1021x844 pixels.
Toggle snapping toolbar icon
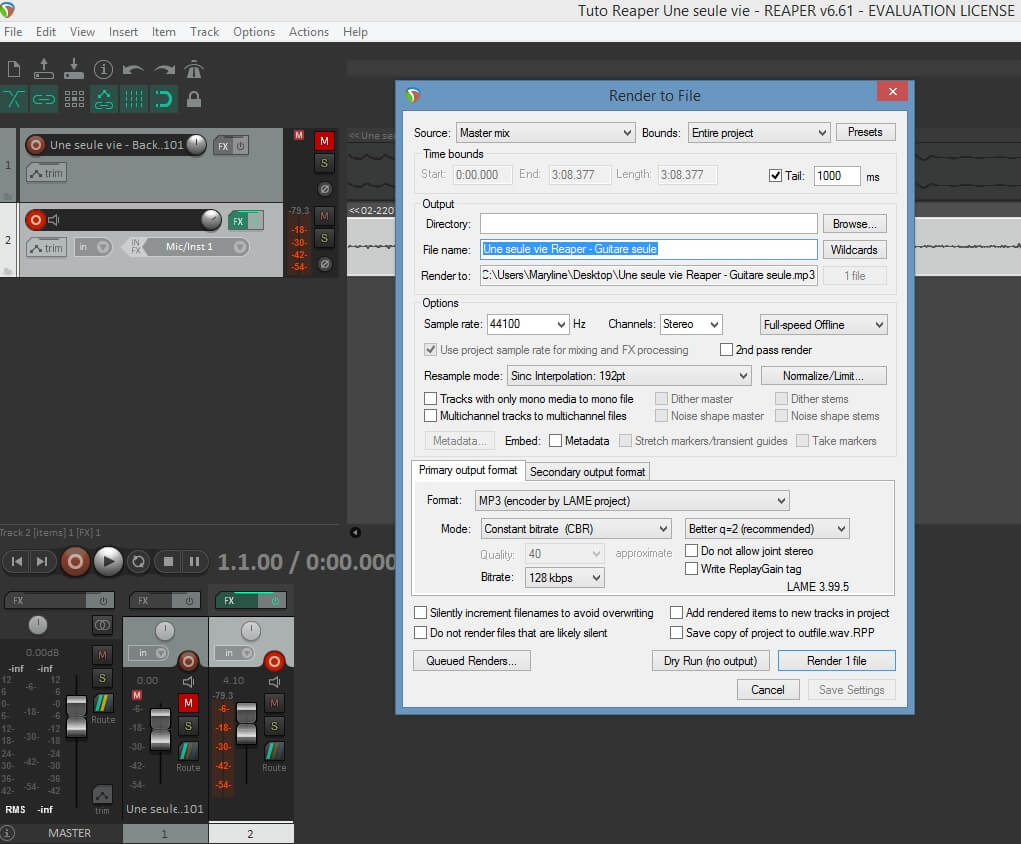pos(163,99)
